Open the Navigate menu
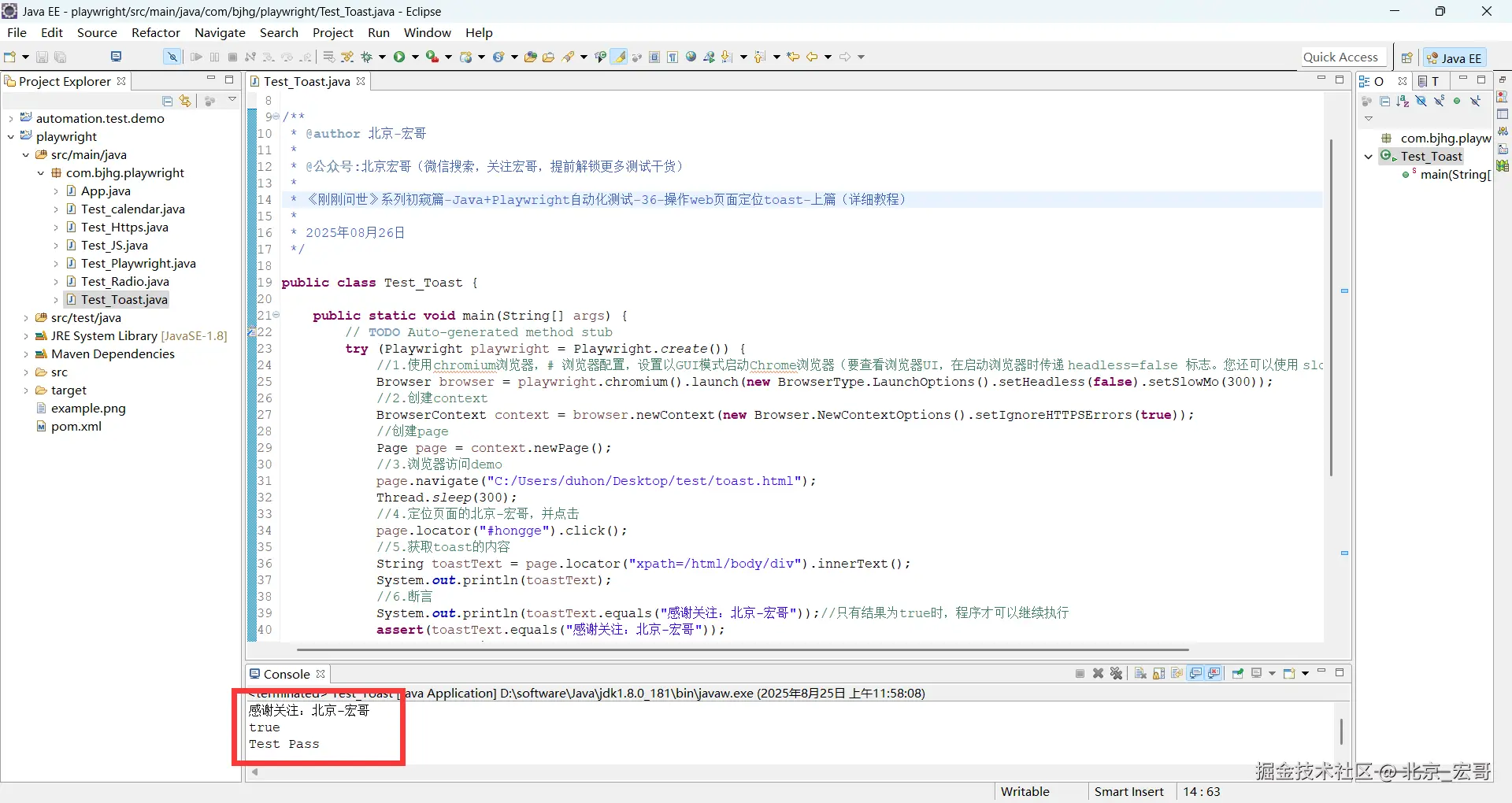Viewport: 1512px width, 803px height. [x=220, y=32]
